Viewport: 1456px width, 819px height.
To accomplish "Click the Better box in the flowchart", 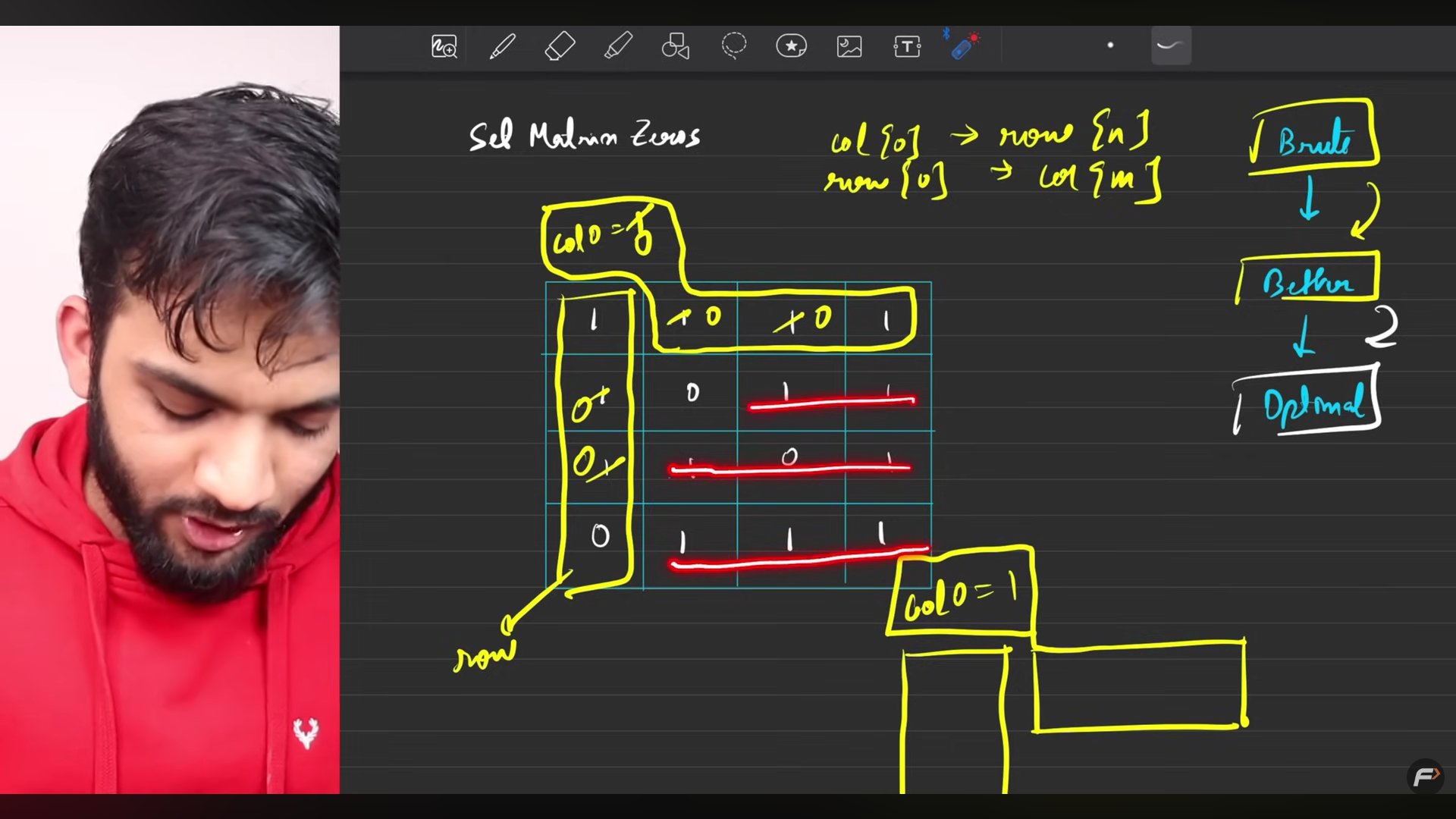I will coord(1308,282).
